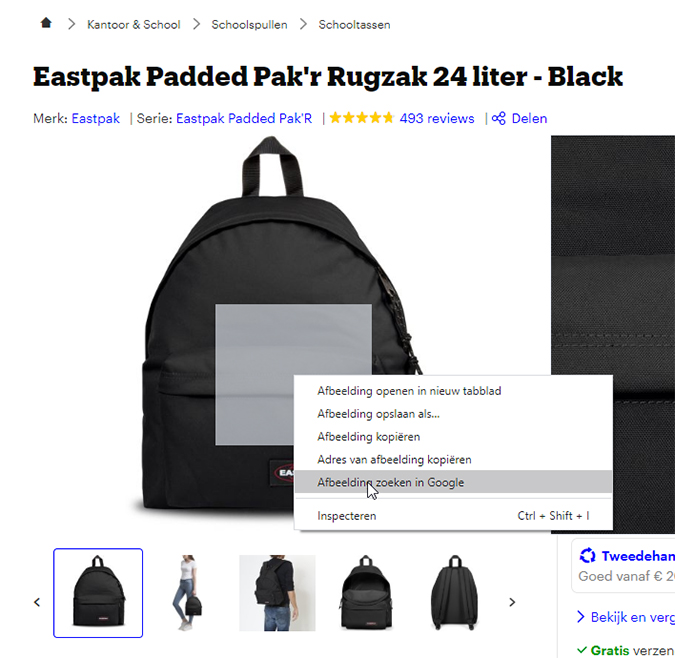Click the chevron beside Bekijk en vergelijk
The image size is (675, 658).
pos(581,617)
